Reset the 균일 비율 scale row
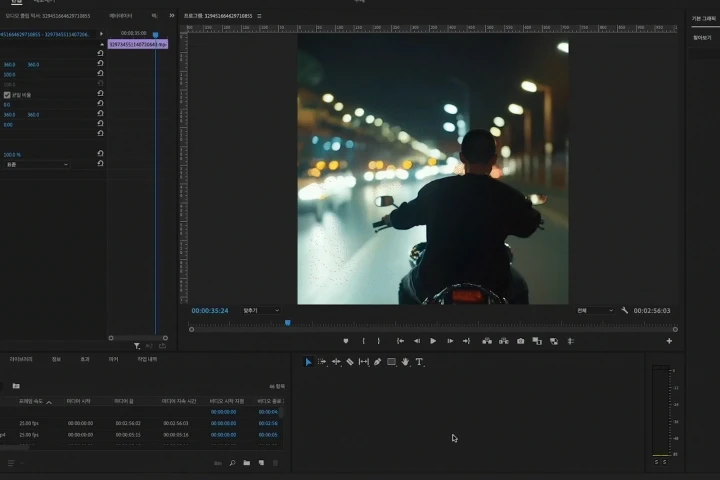The height and width of the screenshot is (480, 720). [x=100, y=93]
